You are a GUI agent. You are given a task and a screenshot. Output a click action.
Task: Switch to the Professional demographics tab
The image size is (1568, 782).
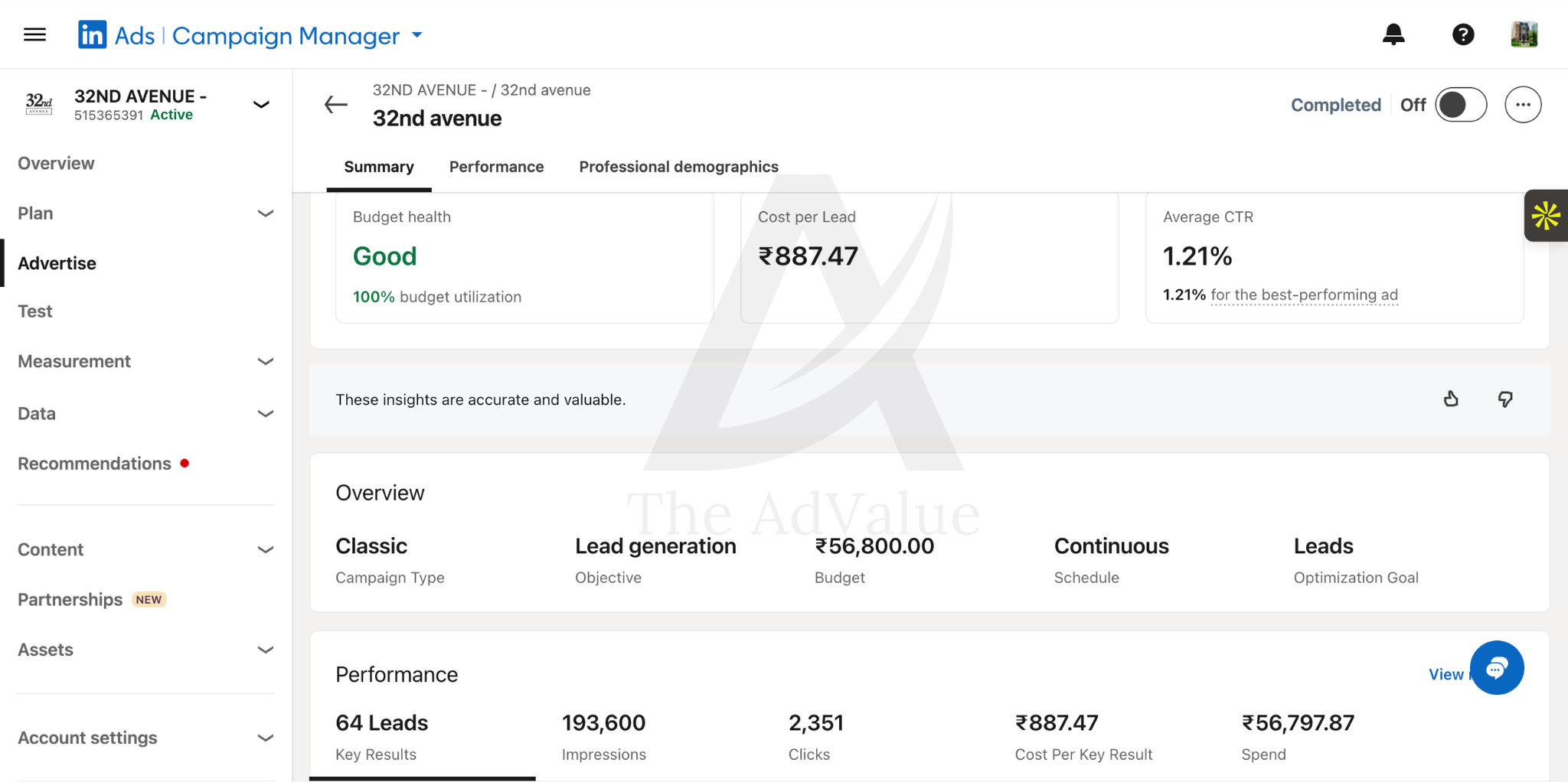[x=678, y=167]
